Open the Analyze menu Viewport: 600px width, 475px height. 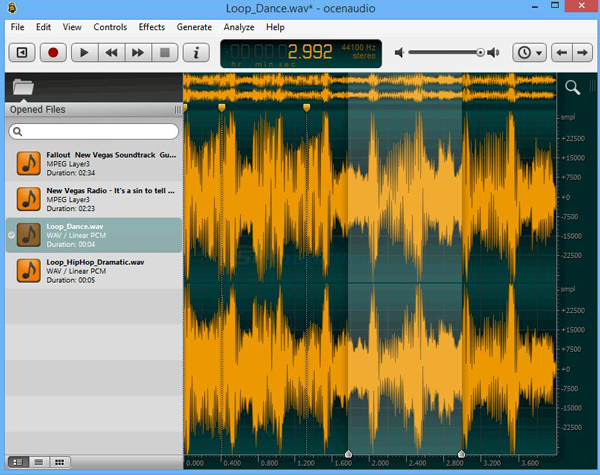pyautogui.click(x=240, y=27)
